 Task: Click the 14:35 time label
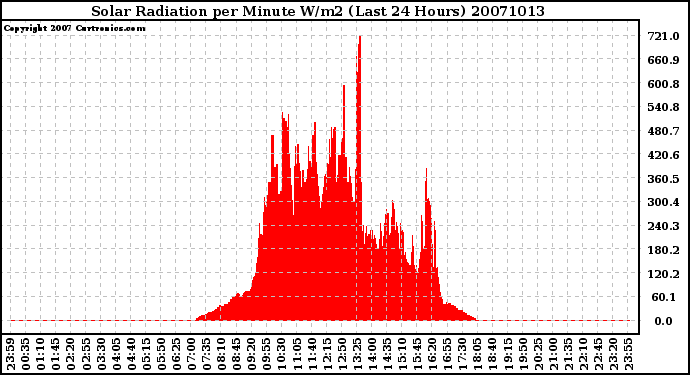click(387, 354)
